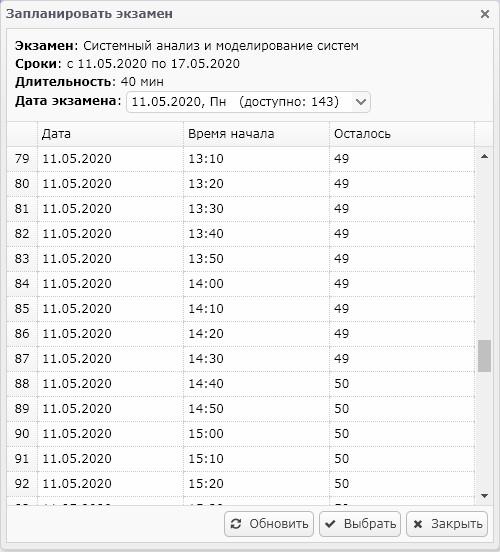Click the cross icon on the Закрыть button
This screenshot has height=552, width=500.
click(x=418, y=524)
